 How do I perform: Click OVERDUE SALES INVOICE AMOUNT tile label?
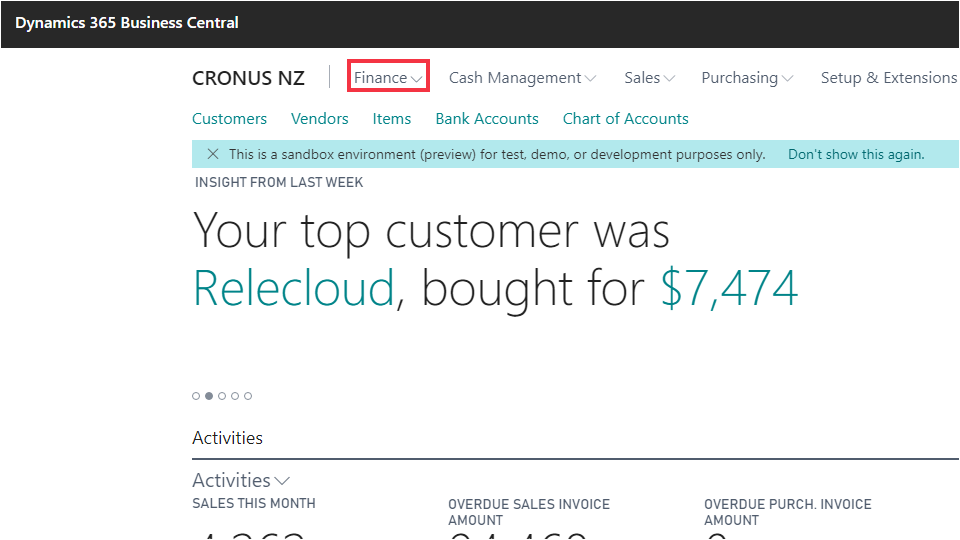pyautogui.click(x=529, y=512)
